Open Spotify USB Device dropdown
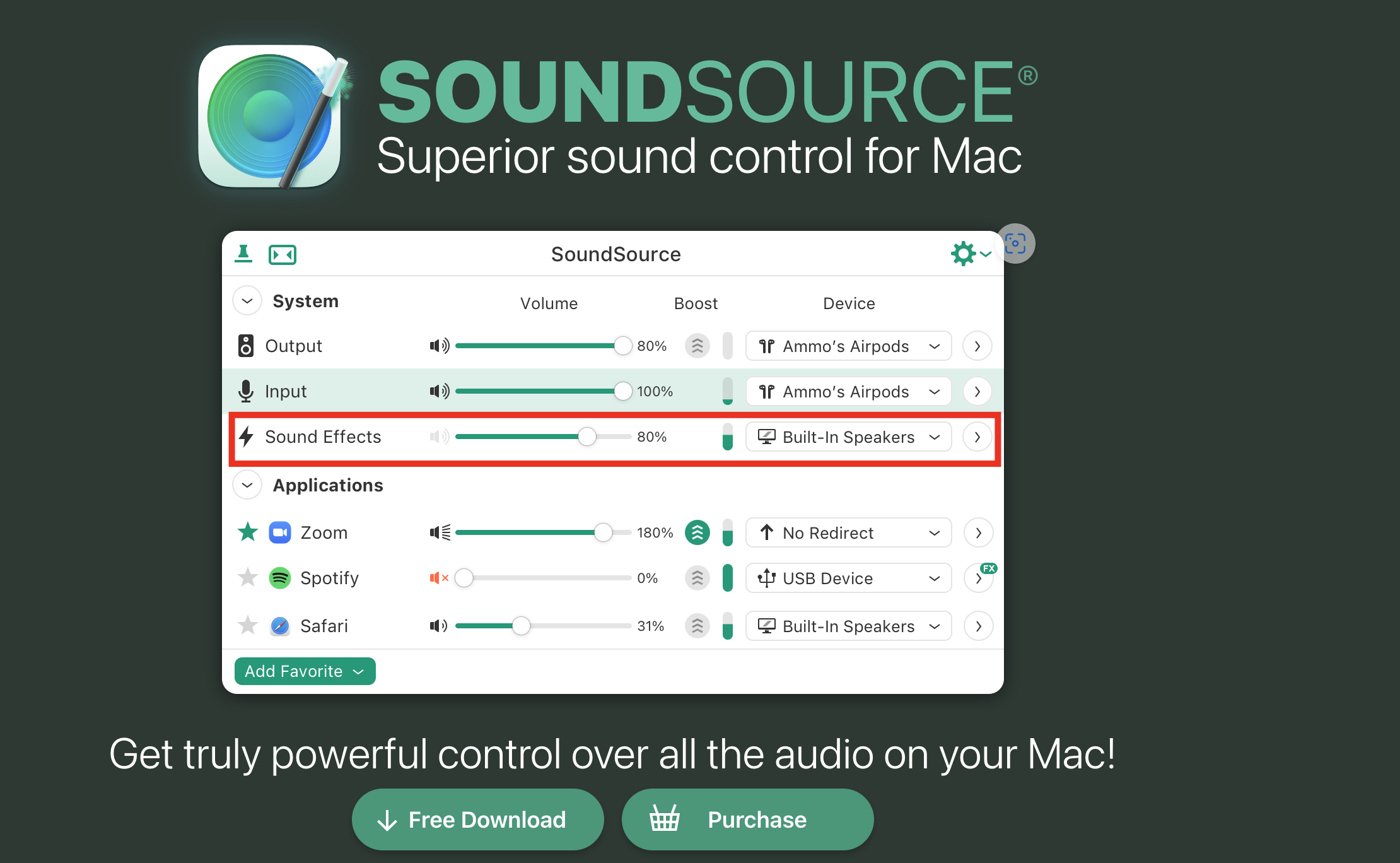This screenshot has width=1400, height=863. pos(849,578)
